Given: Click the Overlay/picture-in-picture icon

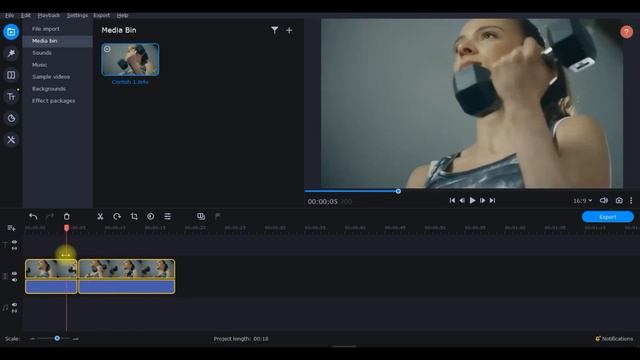Looking at the screenshot, I should pos(201,216).
